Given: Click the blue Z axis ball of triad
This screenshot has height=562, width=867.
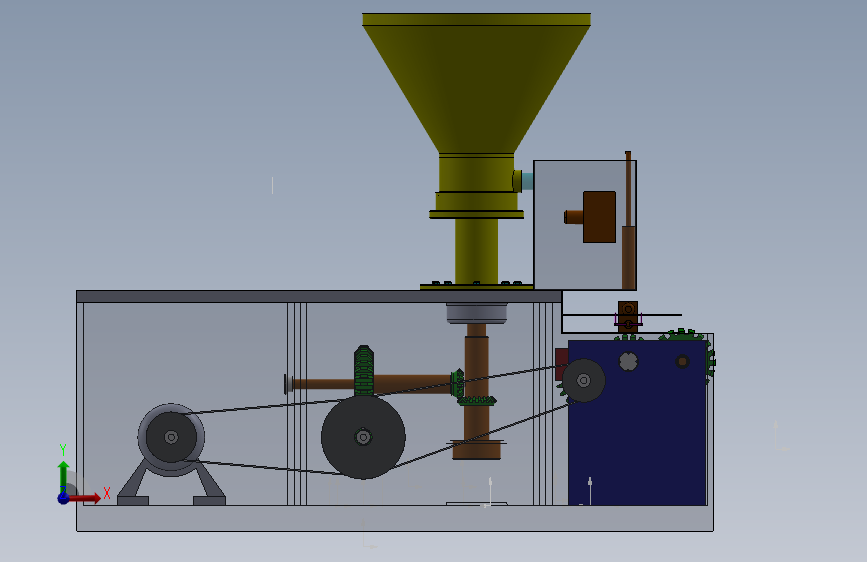Looking at the screenshot, I should pos(64,498).
